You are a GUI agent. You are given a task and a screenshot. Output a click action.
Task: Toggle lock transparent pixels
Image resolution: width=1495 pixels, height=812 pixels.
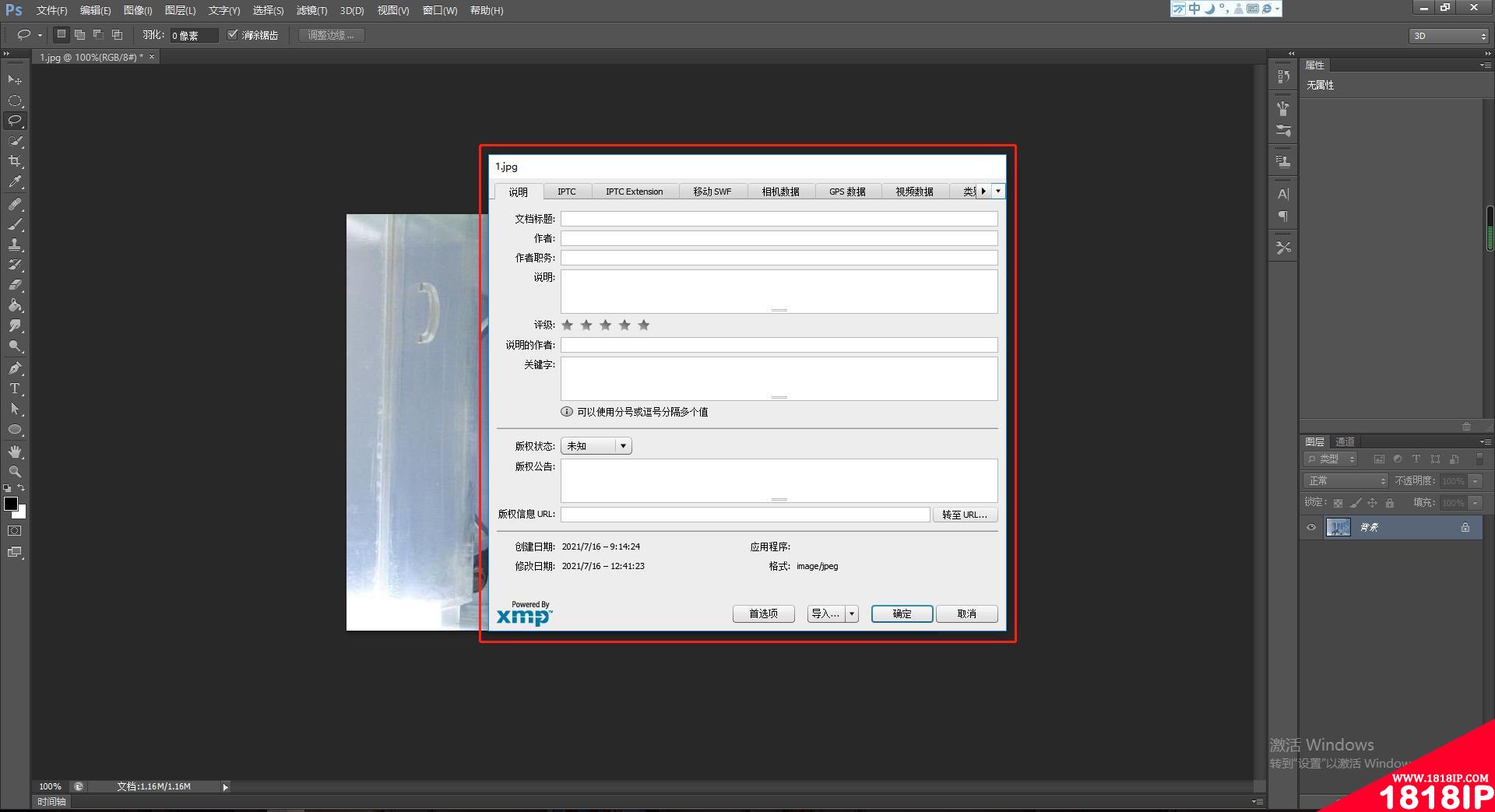point(1338,503)
